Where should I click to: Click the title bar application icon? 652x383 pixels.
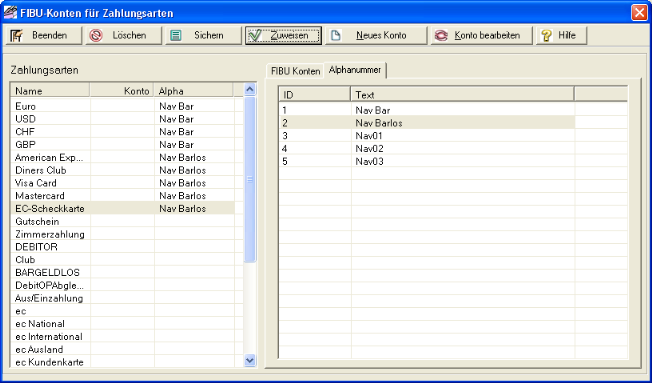10,13
